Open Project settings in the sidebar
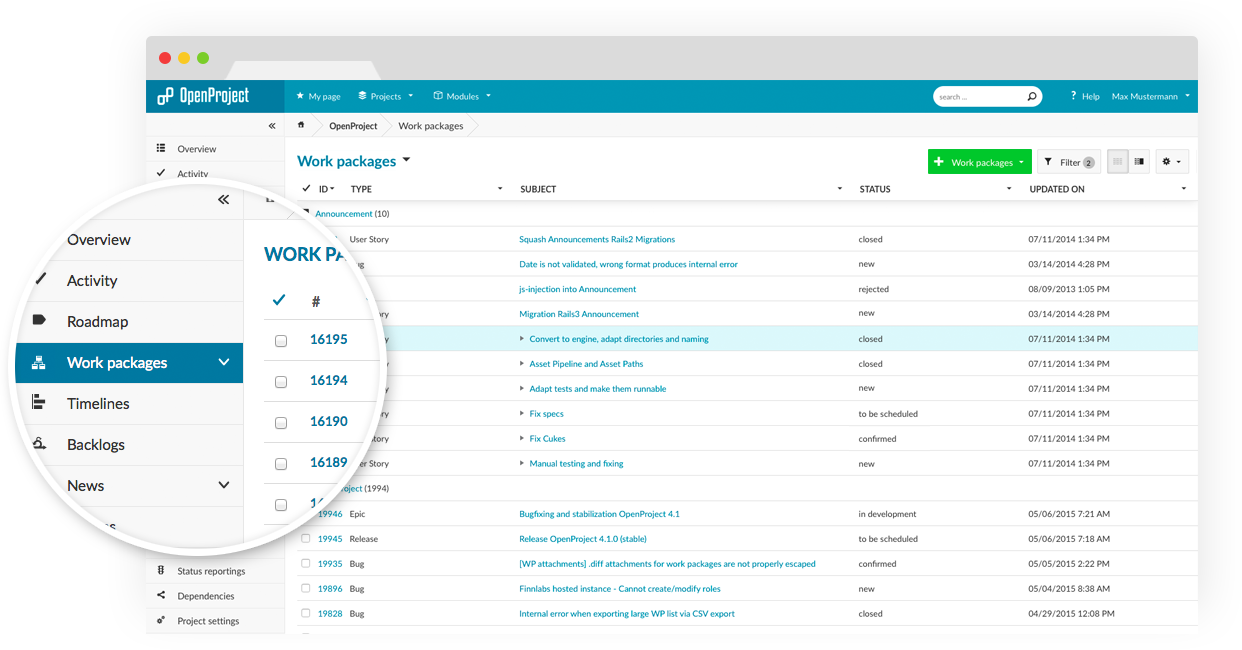The width and height of the screenshot is (1242, 650). pos(208,621)
